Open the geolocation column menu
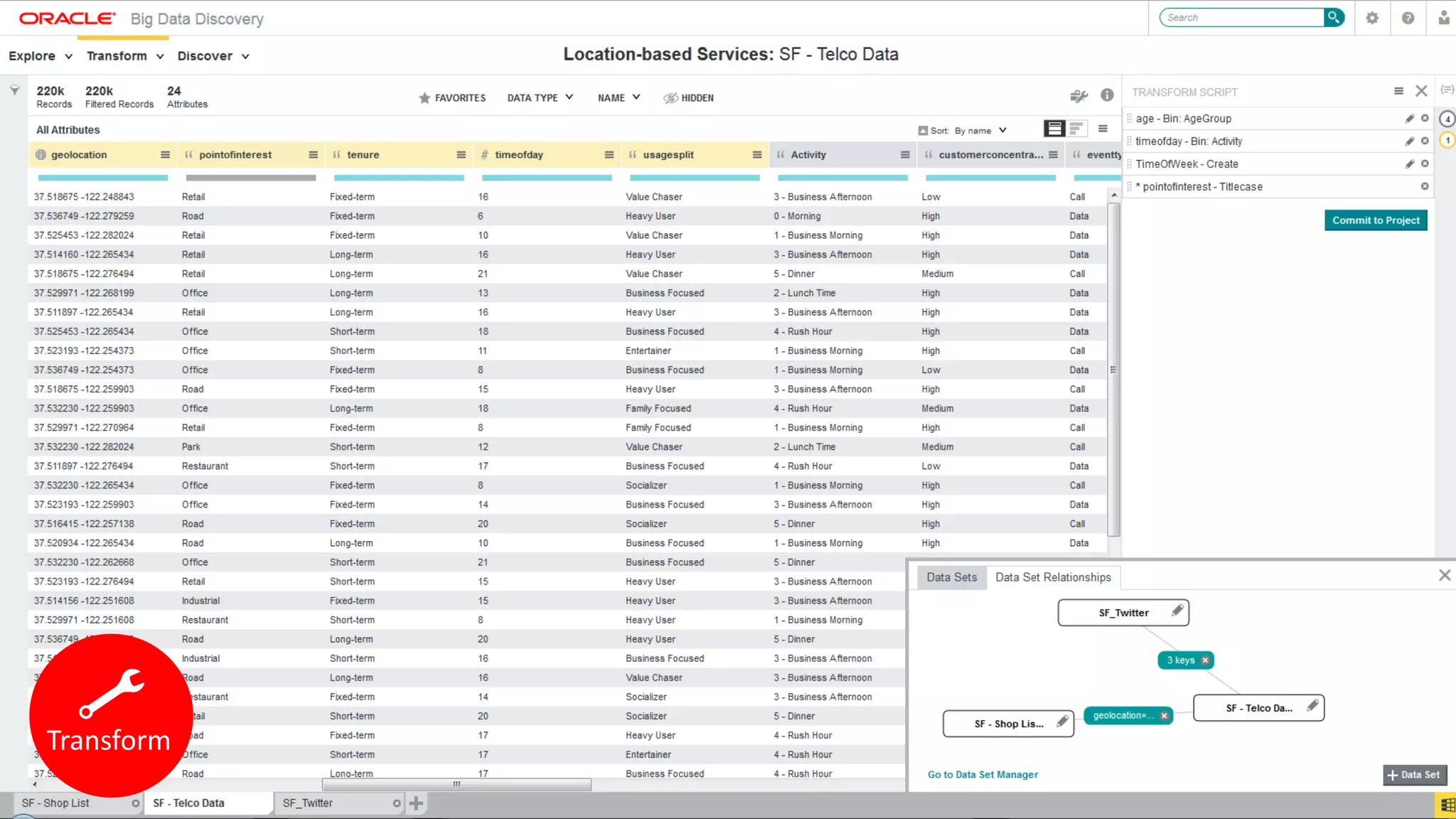 tap(165, 155)
